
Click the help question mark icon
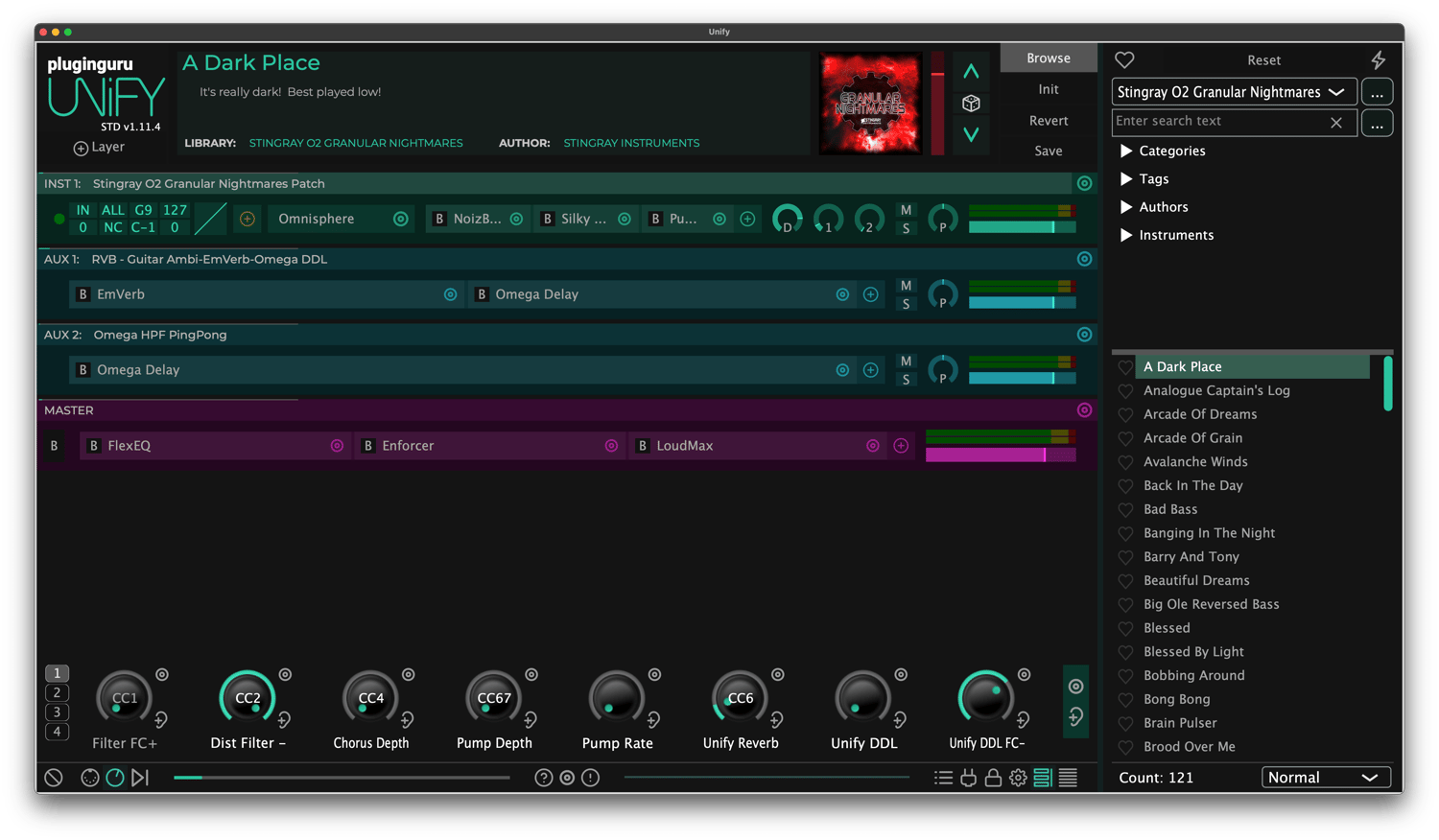543,778
